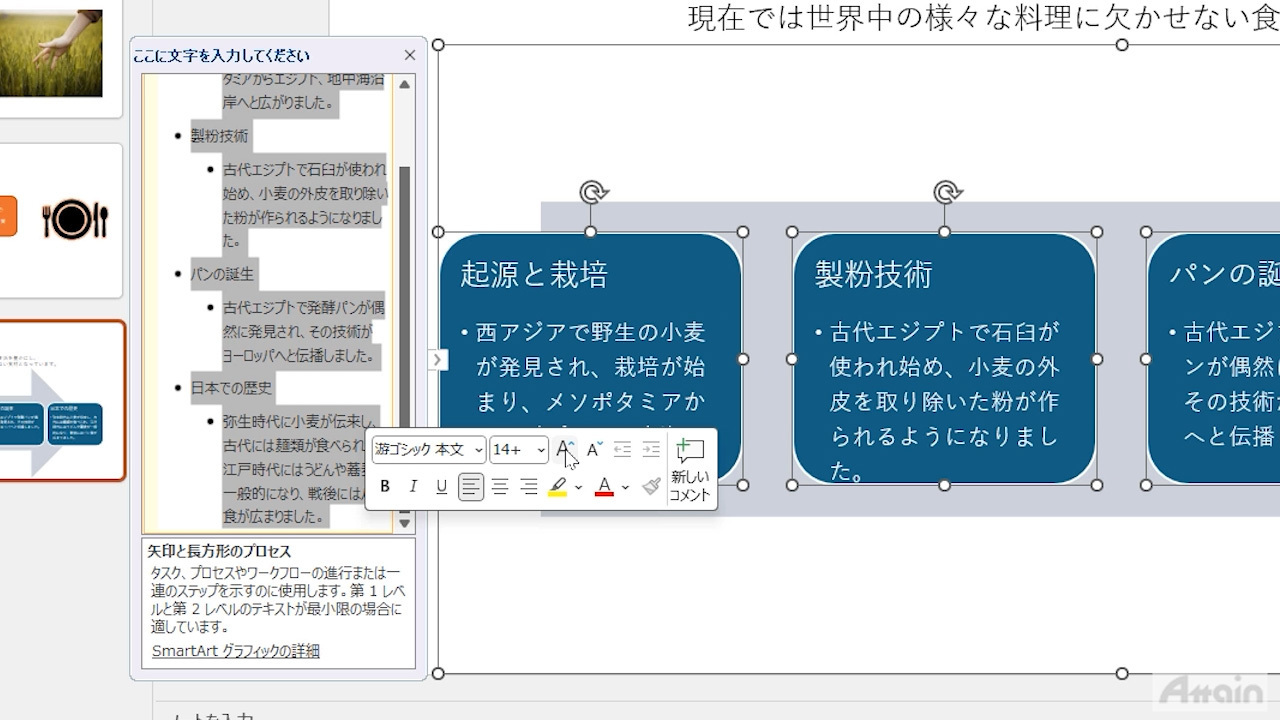Select the パンの誕生 bullet in text pane

coord(223,273)
